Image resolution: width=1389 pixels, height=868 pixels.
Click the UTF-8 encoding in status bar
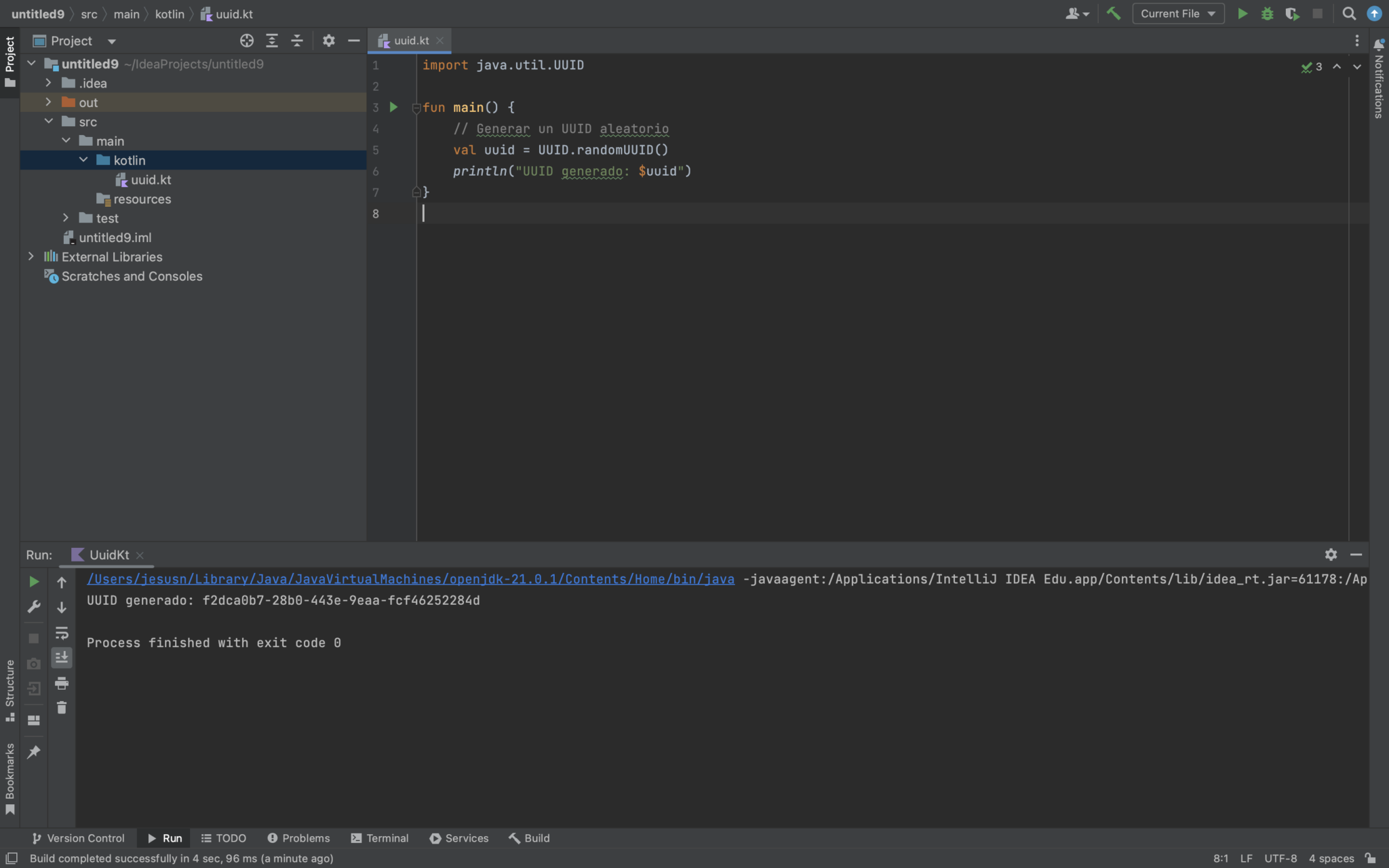coord(1280,859)
